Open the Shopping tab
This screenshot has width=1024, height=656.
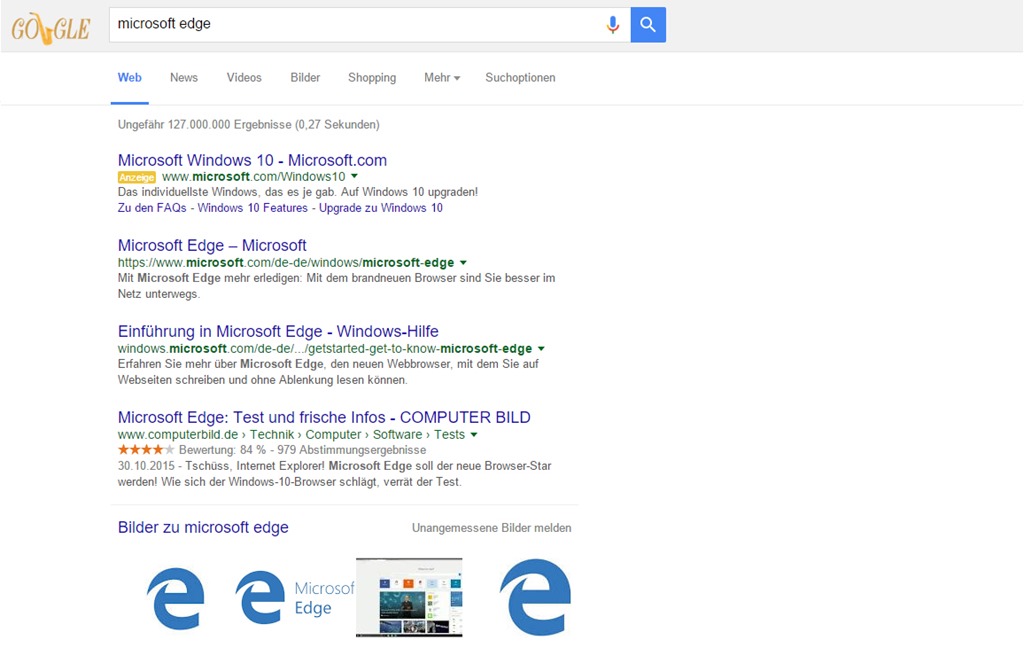click(372, 78)
